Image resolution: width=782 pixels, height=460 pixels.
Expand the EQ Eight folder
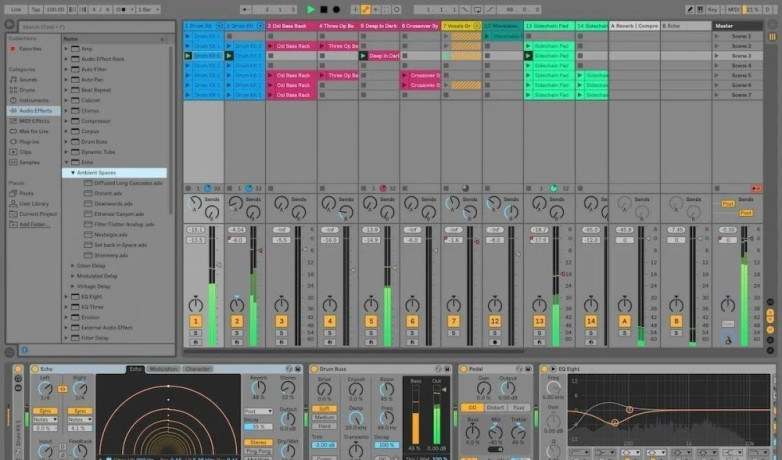coord(66,296)
